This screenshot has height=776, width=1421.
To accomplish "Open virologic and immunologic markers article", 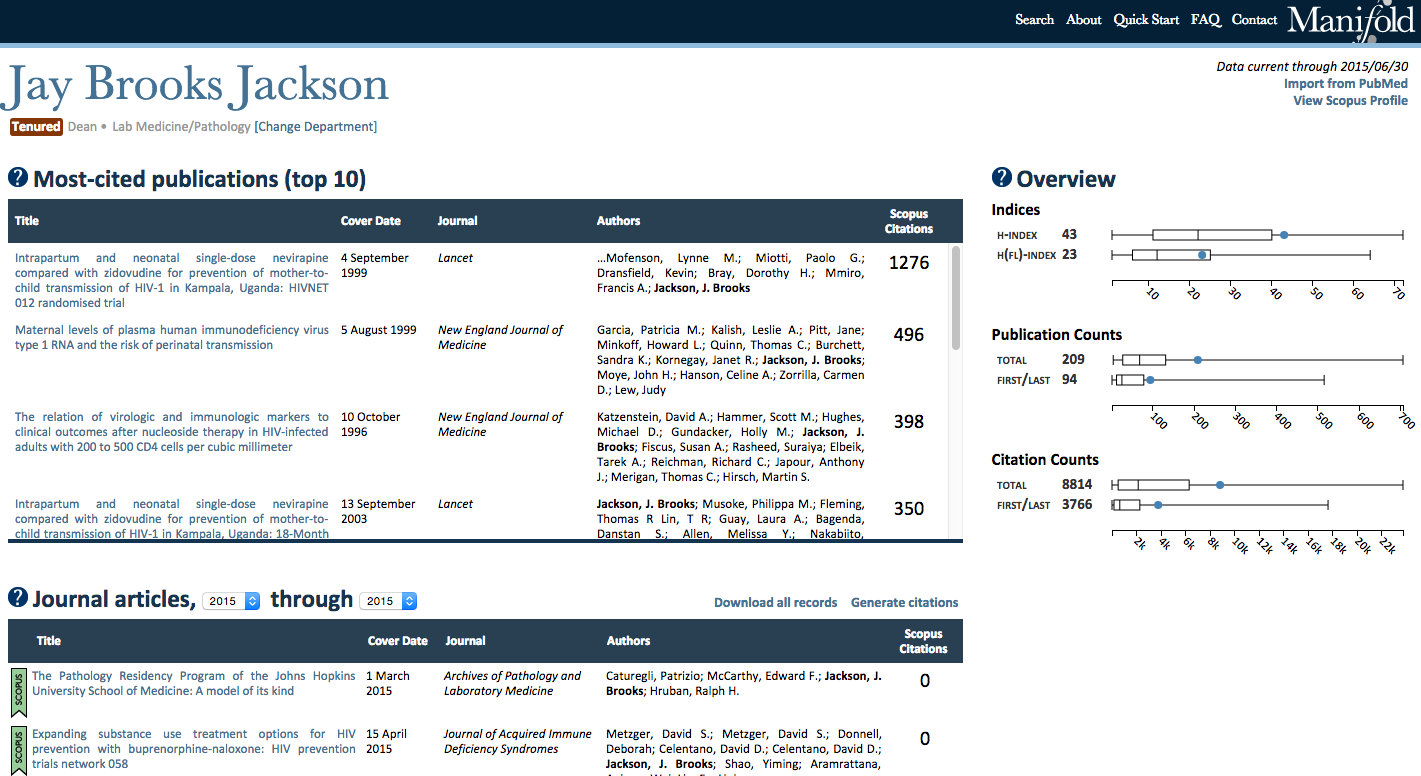I will click(x=172, y=432).
